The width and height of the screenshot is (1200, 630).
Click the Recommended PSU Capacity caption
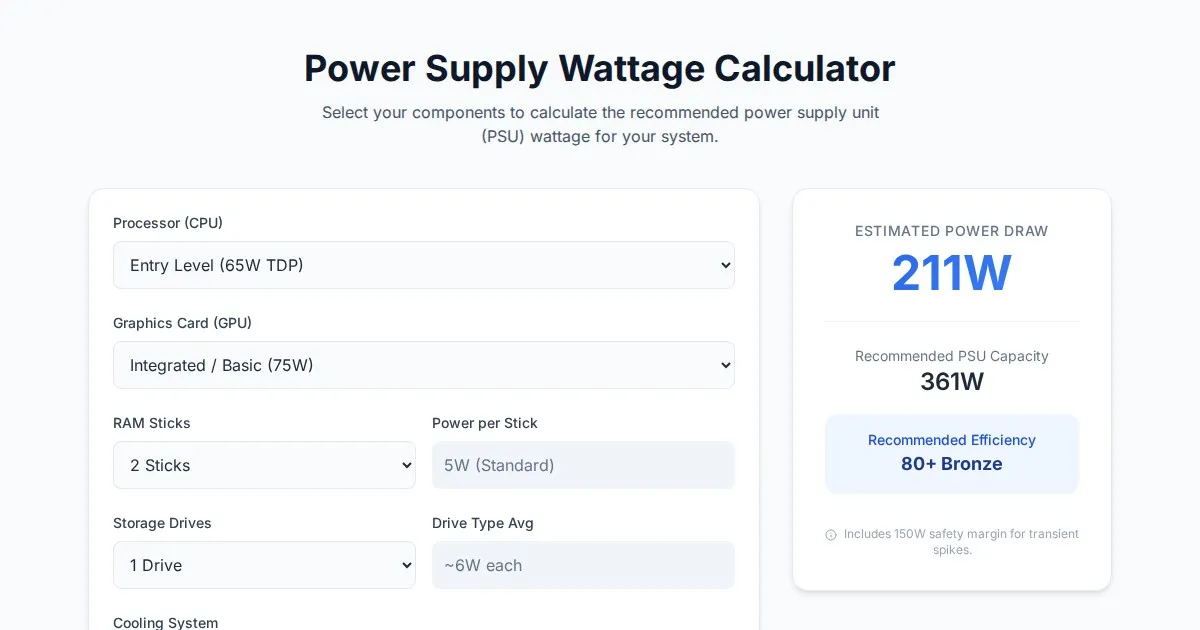(951, 356)
